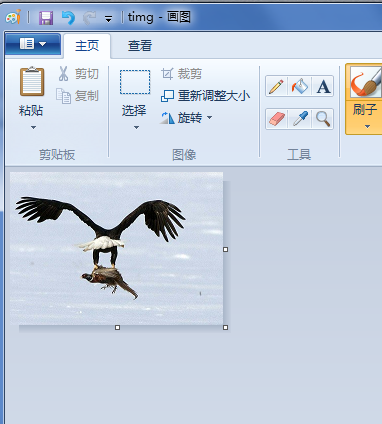Open the Paint file menu button

pos(33,44)
